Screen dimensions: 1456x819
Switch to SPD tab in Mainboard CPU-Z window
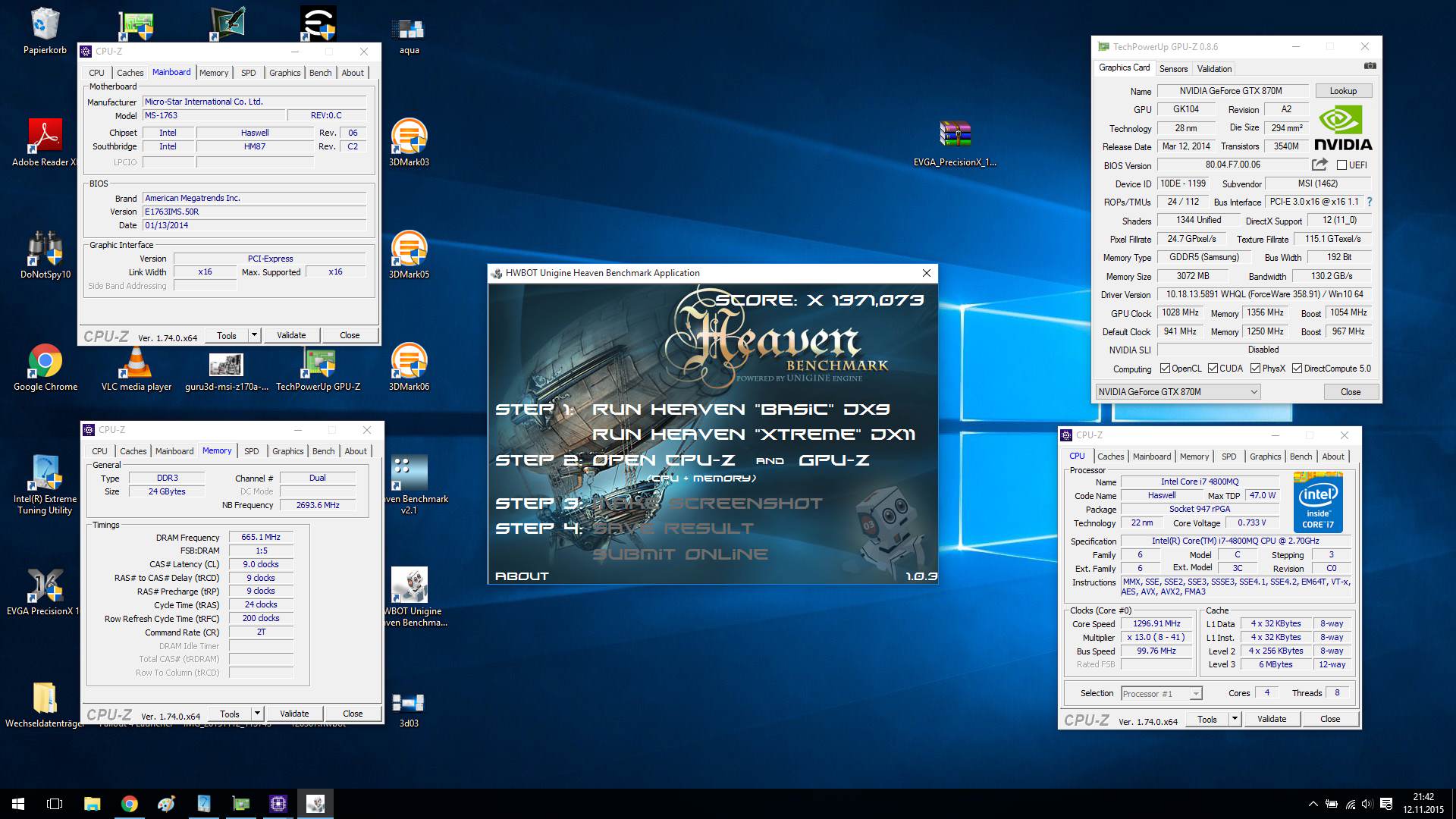(x=249, y=73)
